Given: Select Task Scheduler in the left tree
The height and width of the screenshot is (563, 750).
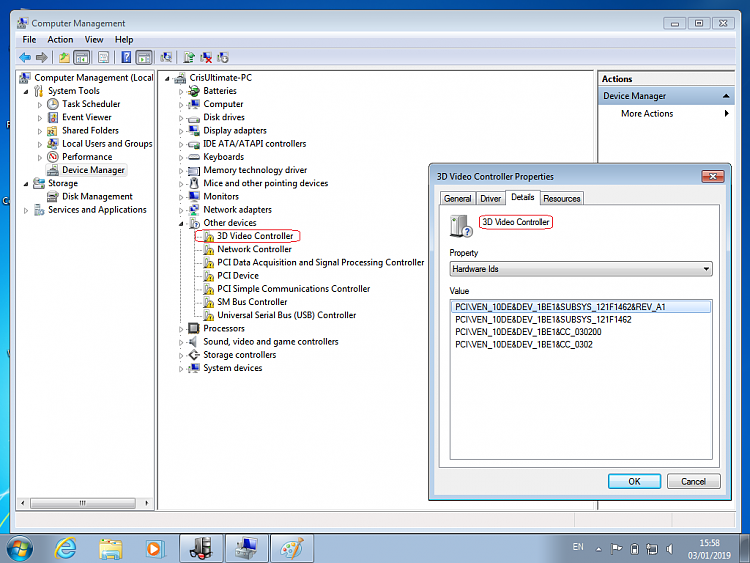Looking at the screenshot, I should click(x=91, y=104).
